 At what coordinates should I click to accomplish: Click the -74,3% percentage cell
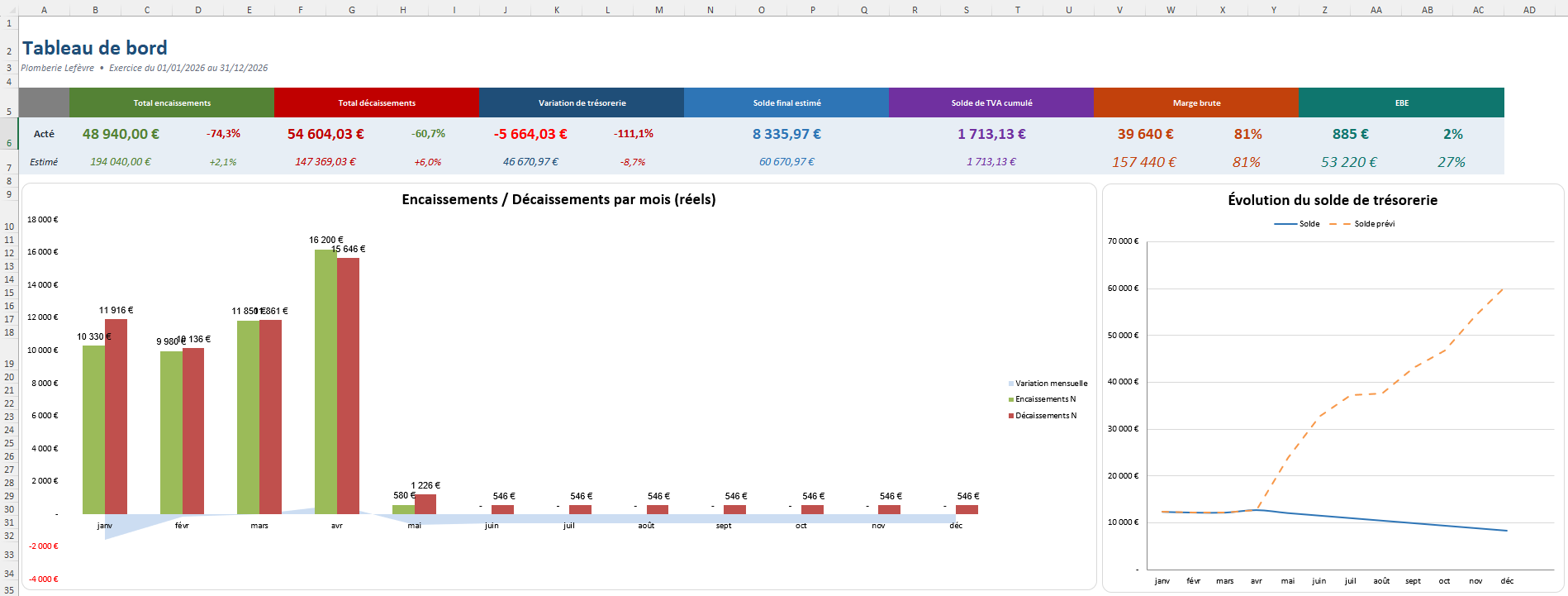coord(223,134)
